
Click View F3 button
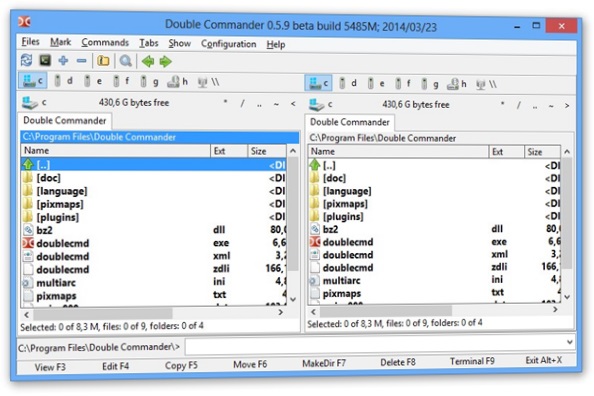[x=50, y=367]
